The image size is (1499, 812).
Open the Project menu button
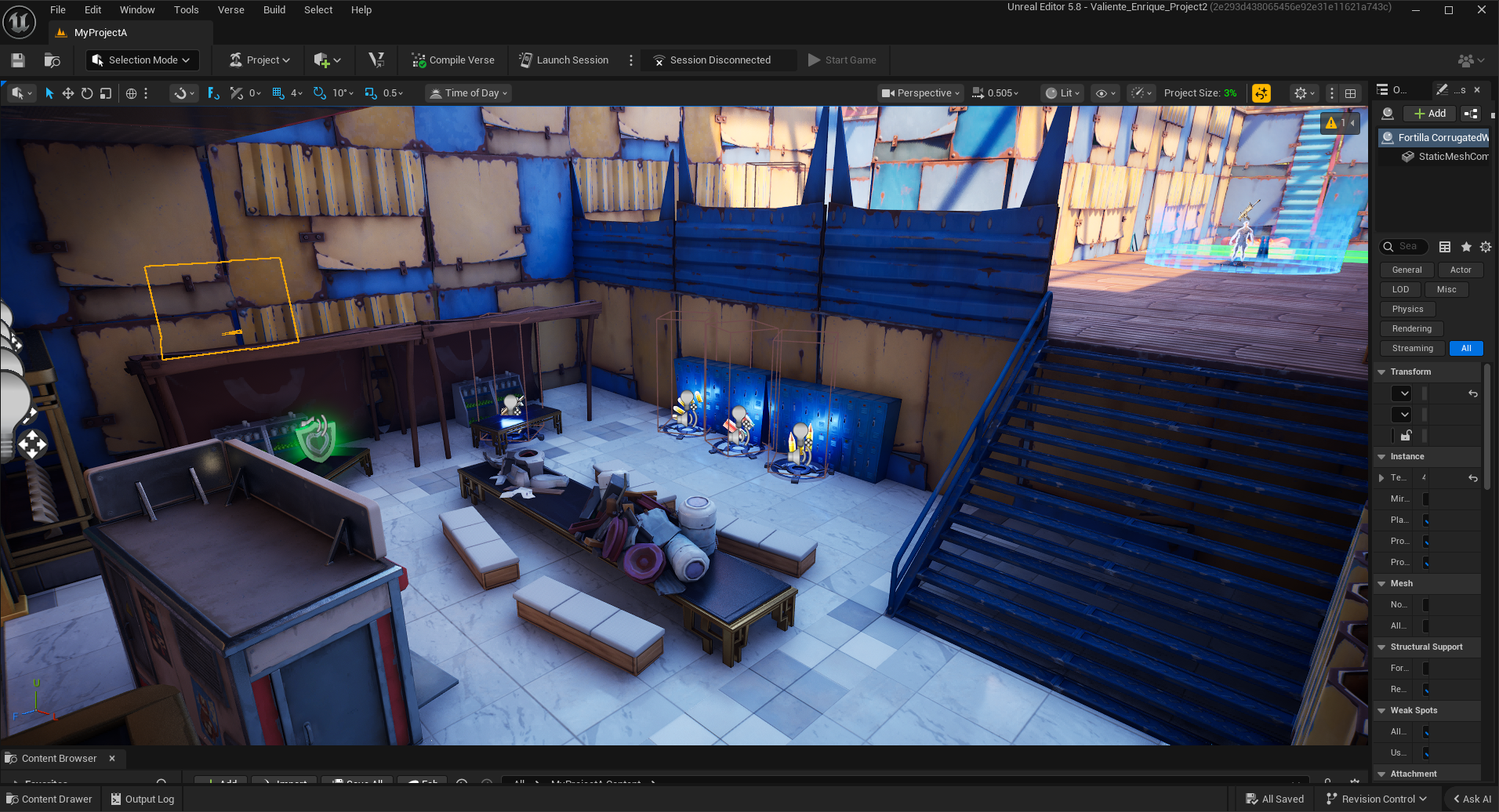[260, 60]
